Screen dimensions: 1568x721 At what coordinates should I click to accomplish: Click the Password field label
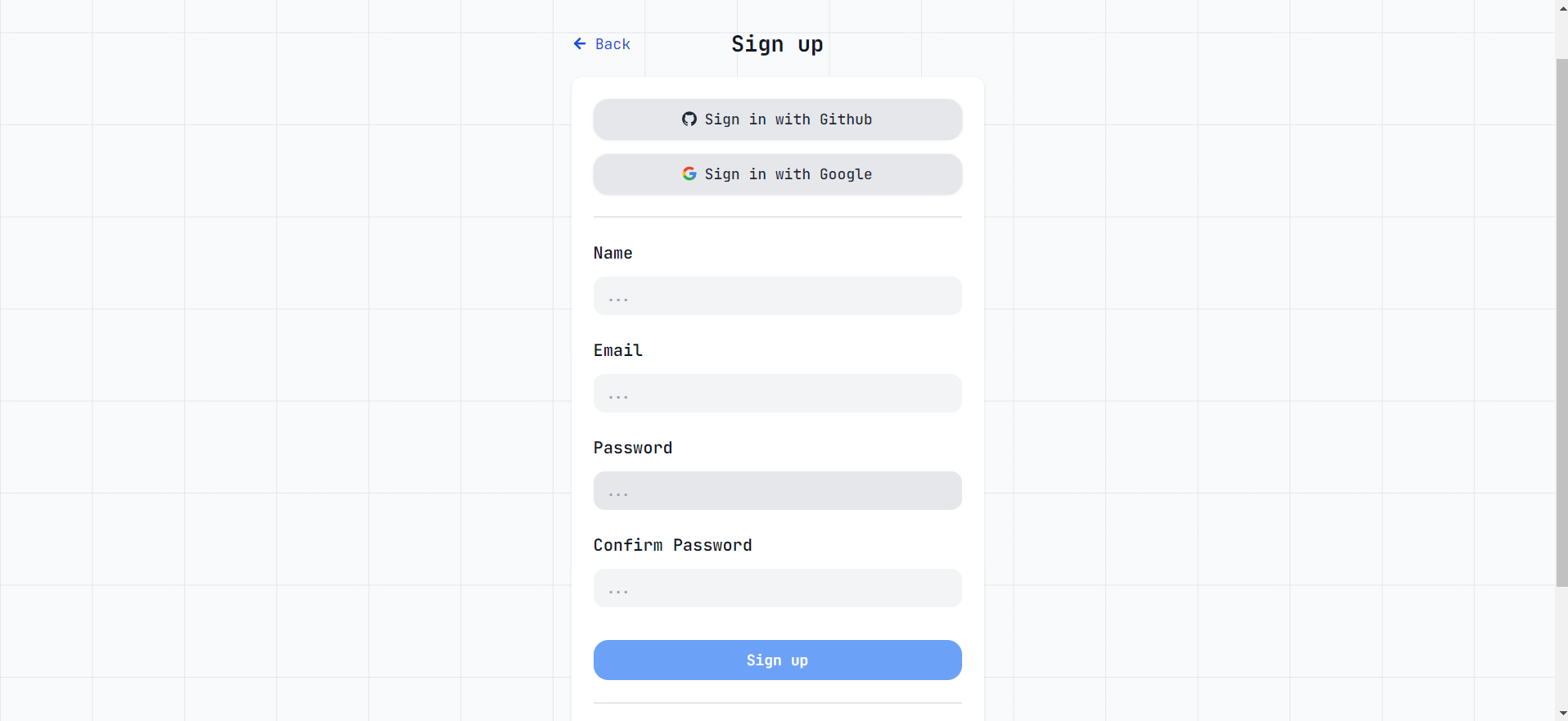pos(633,448)
